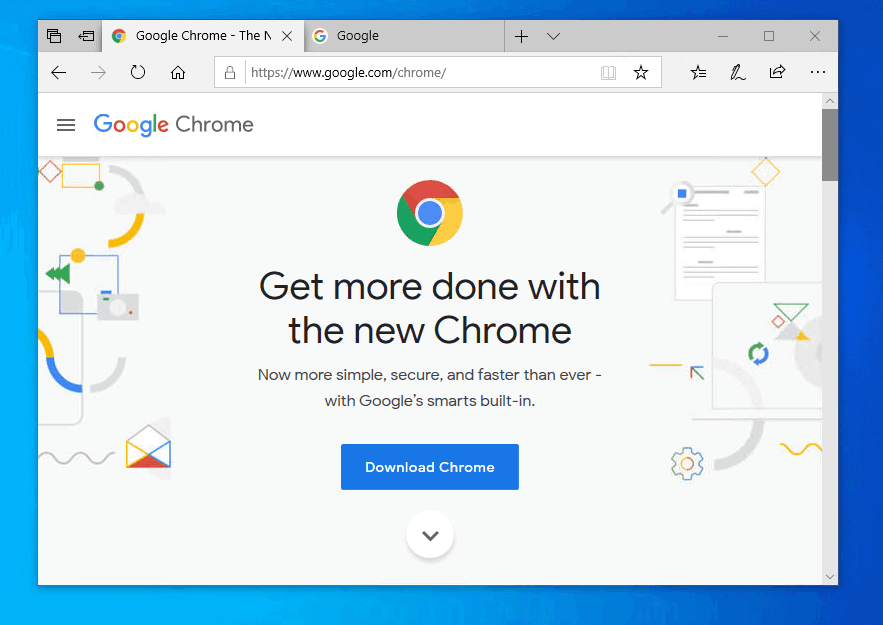Open a new tab with plus button

521,36
